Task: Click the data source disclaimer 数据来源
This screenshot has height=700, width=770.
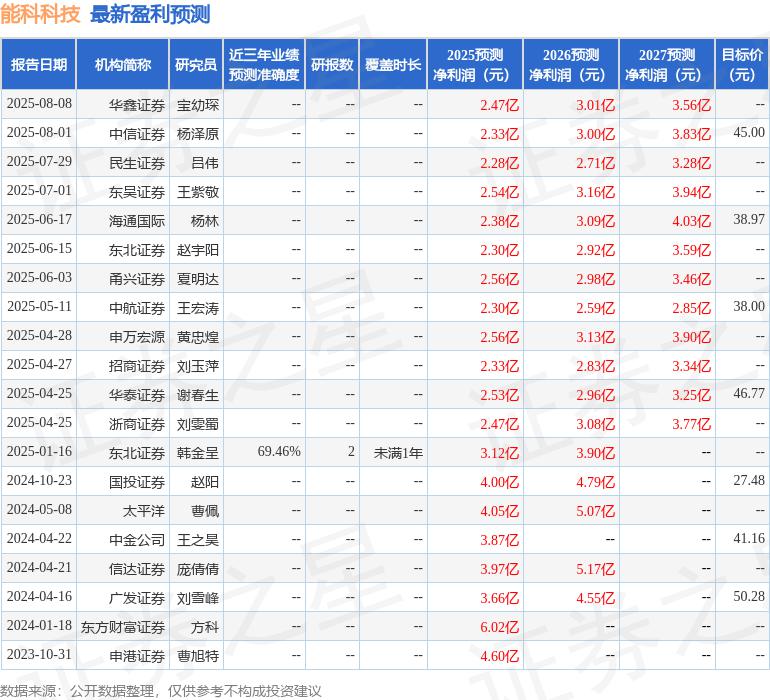Action: coord(161,691)
